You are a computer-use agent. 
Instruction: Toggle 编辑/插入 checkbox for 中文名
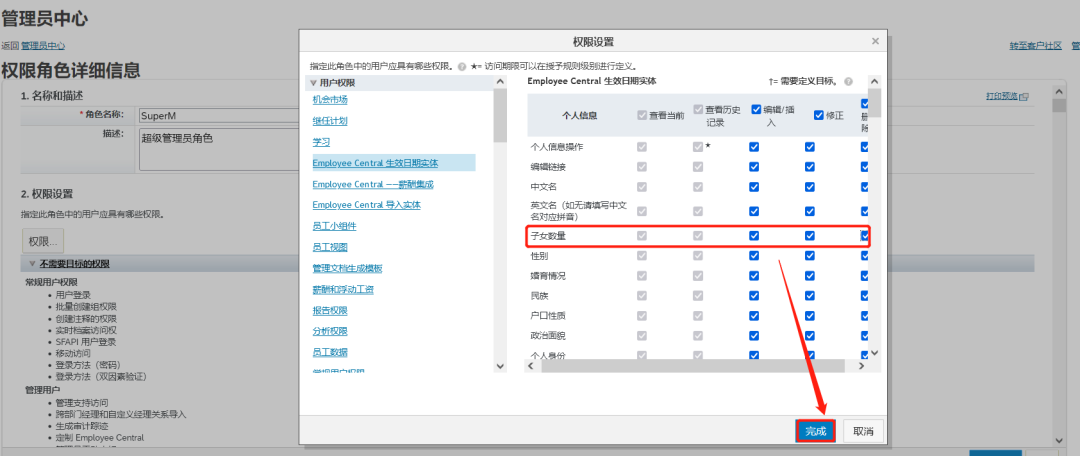[754, 186]
